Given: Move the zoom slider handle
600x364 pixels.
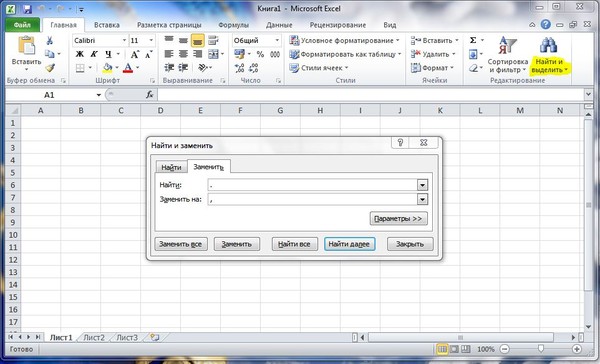Looking at the screenshot, I should pos(541,349).
